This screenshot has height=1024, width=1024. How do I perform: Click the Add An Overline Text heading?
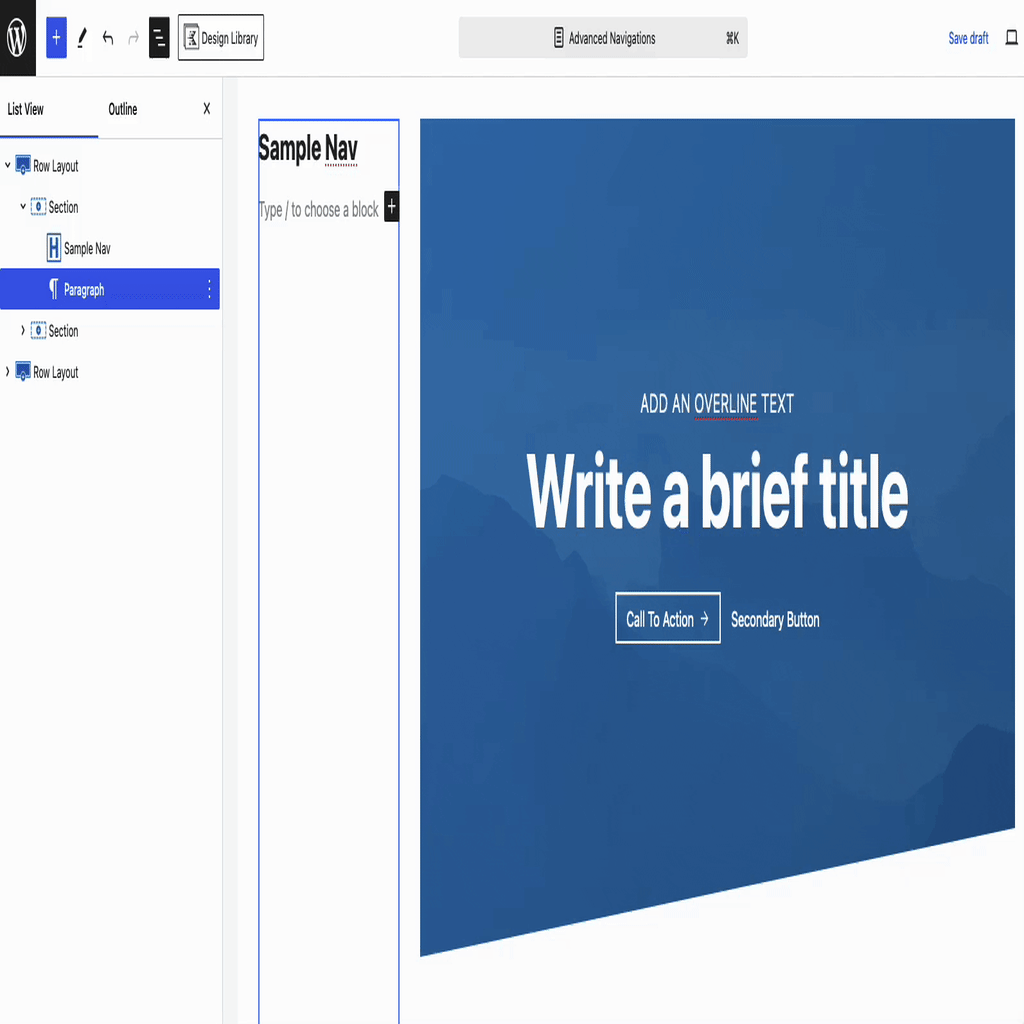pos(716,404)
